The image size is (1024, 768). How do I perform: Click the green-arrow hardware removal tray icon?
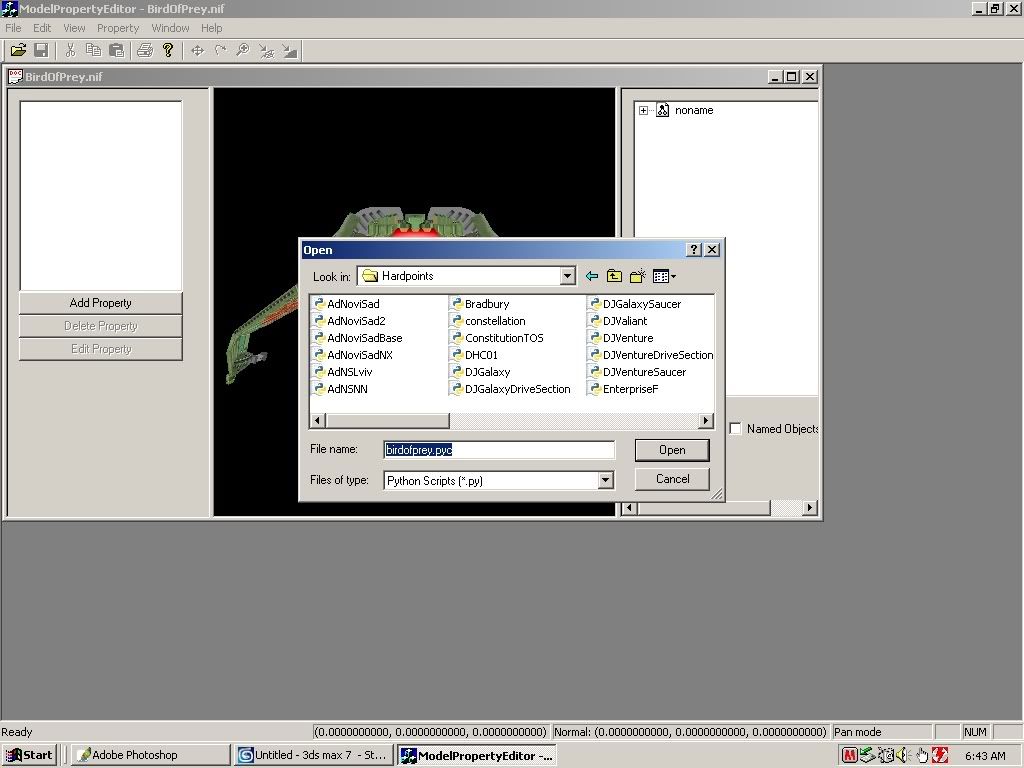coord(867,756)
